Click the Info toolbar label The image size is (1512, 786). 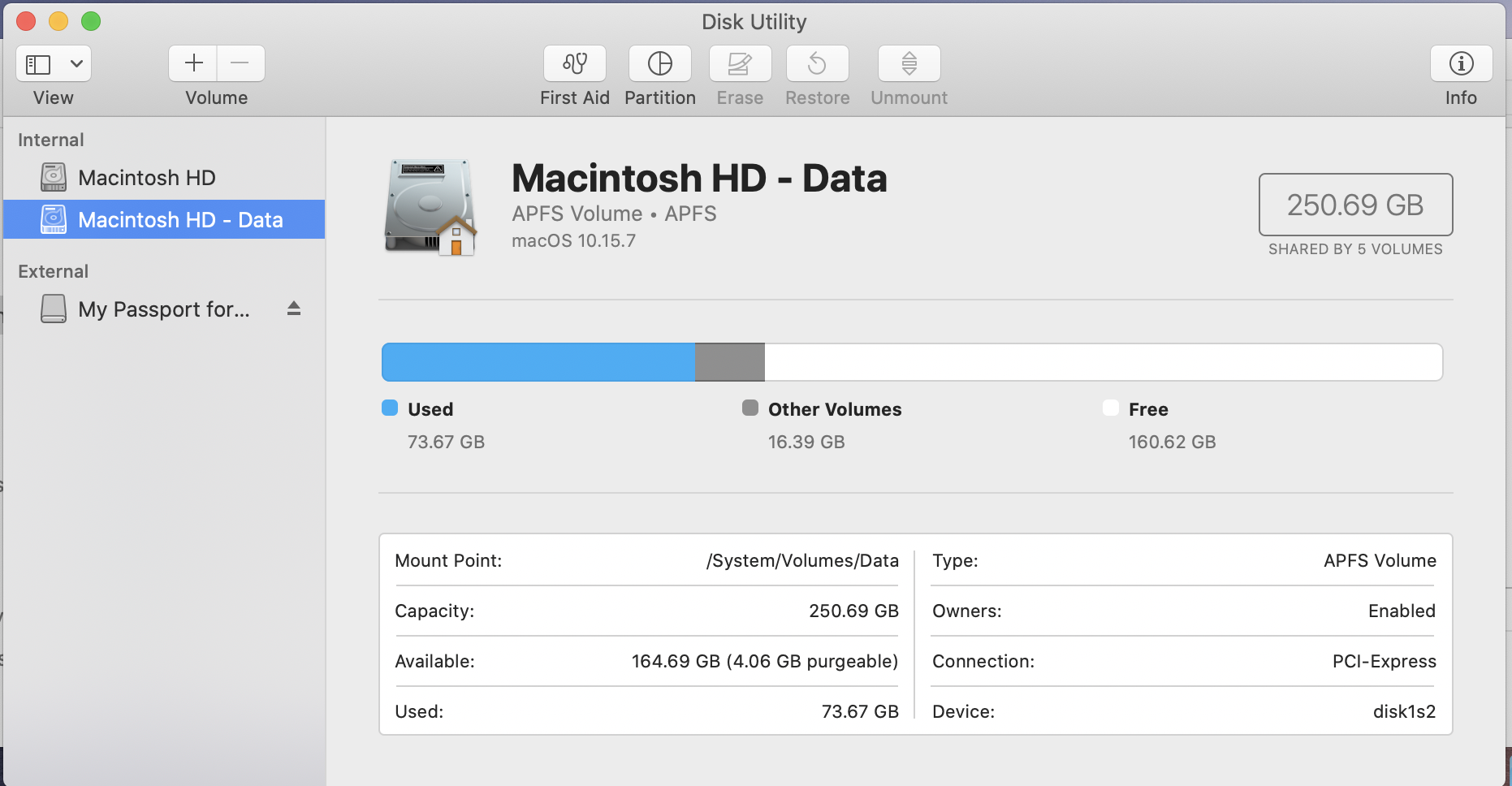click(1462, 97)
